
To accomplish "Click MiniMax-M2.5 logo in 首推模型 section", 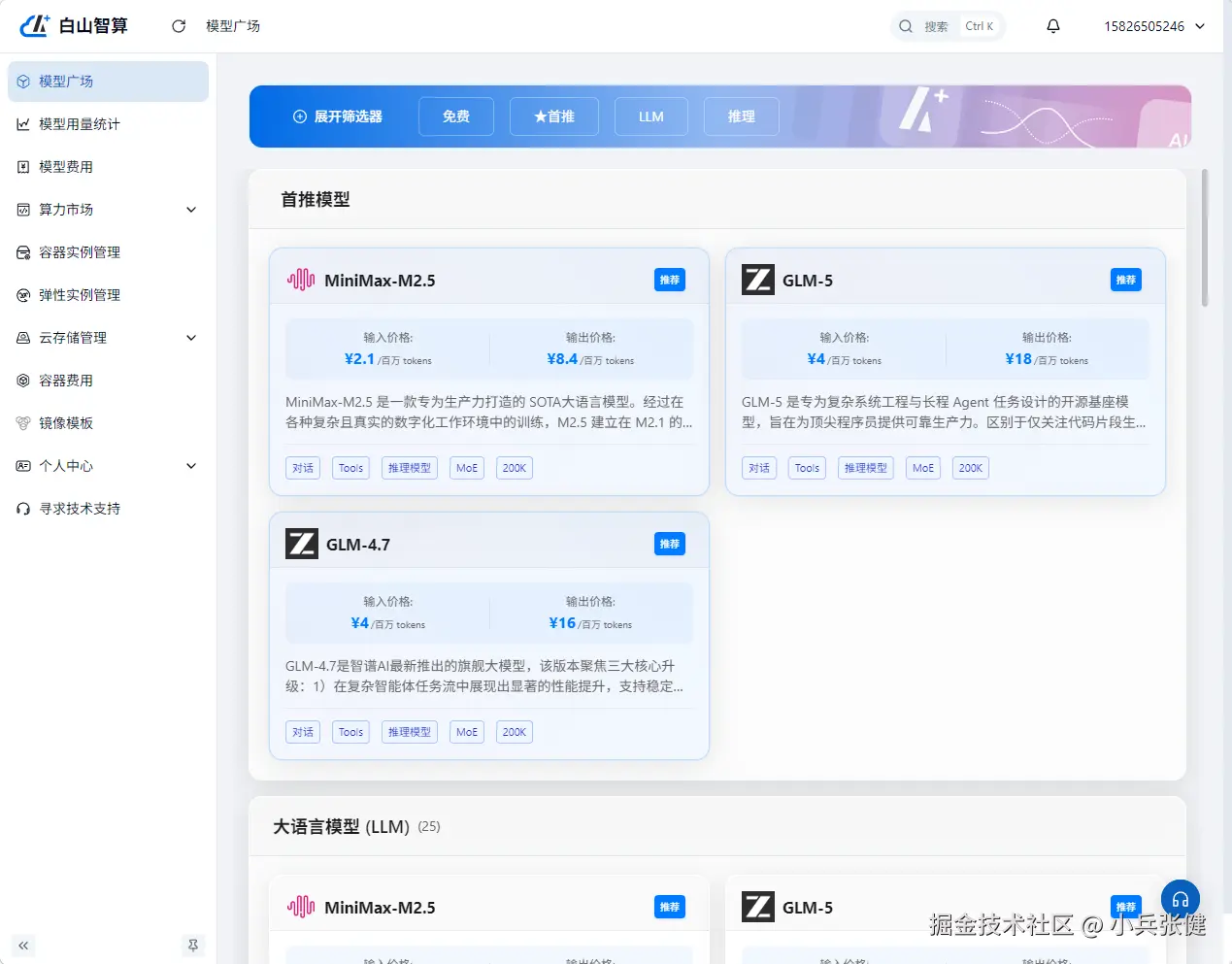I will [301, 280].
